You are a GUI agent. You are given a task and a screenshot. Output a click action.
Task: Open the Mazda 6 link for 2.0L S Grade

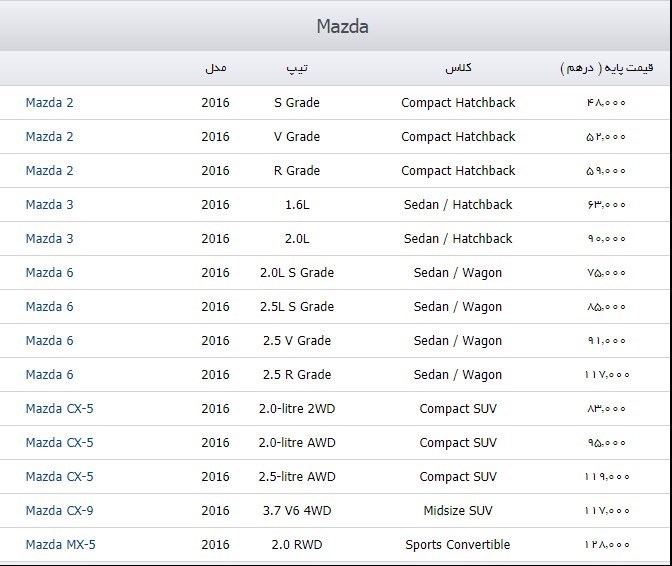pos(49,273)
